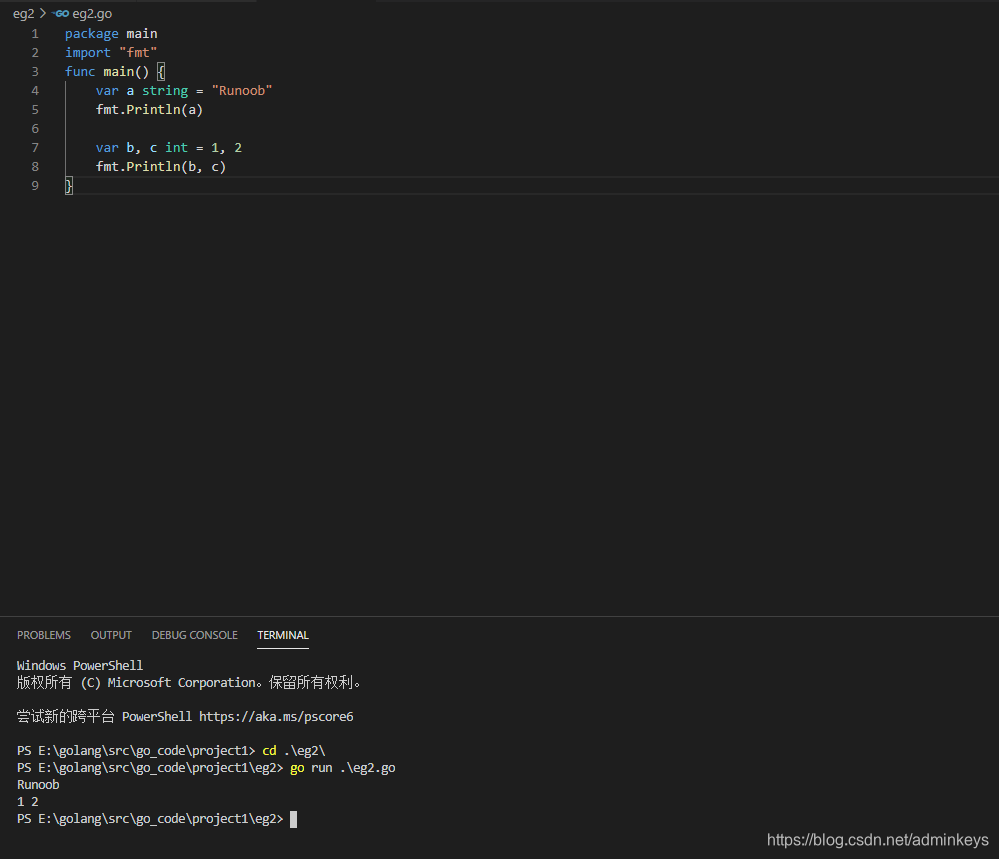Select the TERMINAL tab
The width and height of the screenshot is (999, 859).
282,635
